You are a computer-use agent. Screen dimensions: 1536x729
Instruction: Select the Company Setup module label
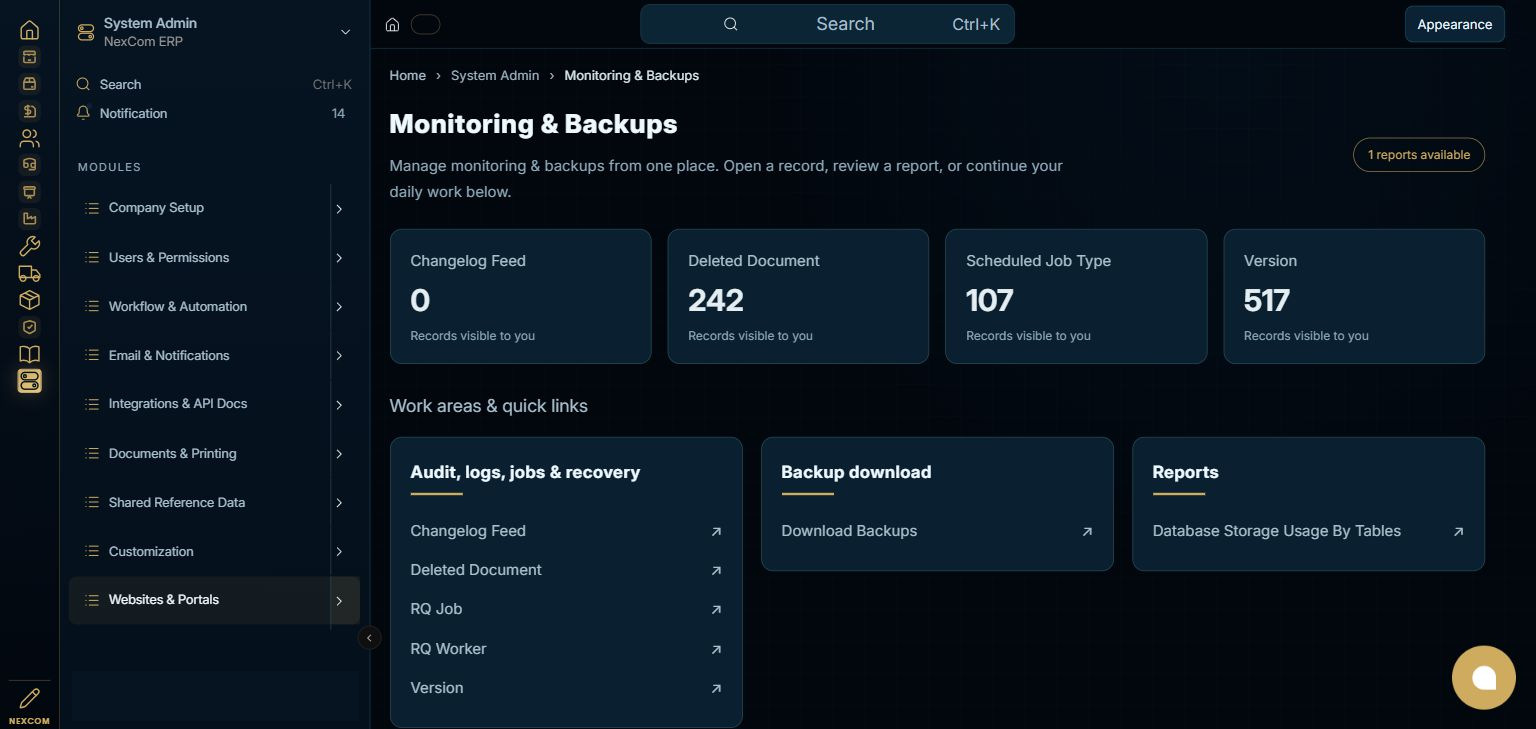pyautogui.click(x=156, y=208)
